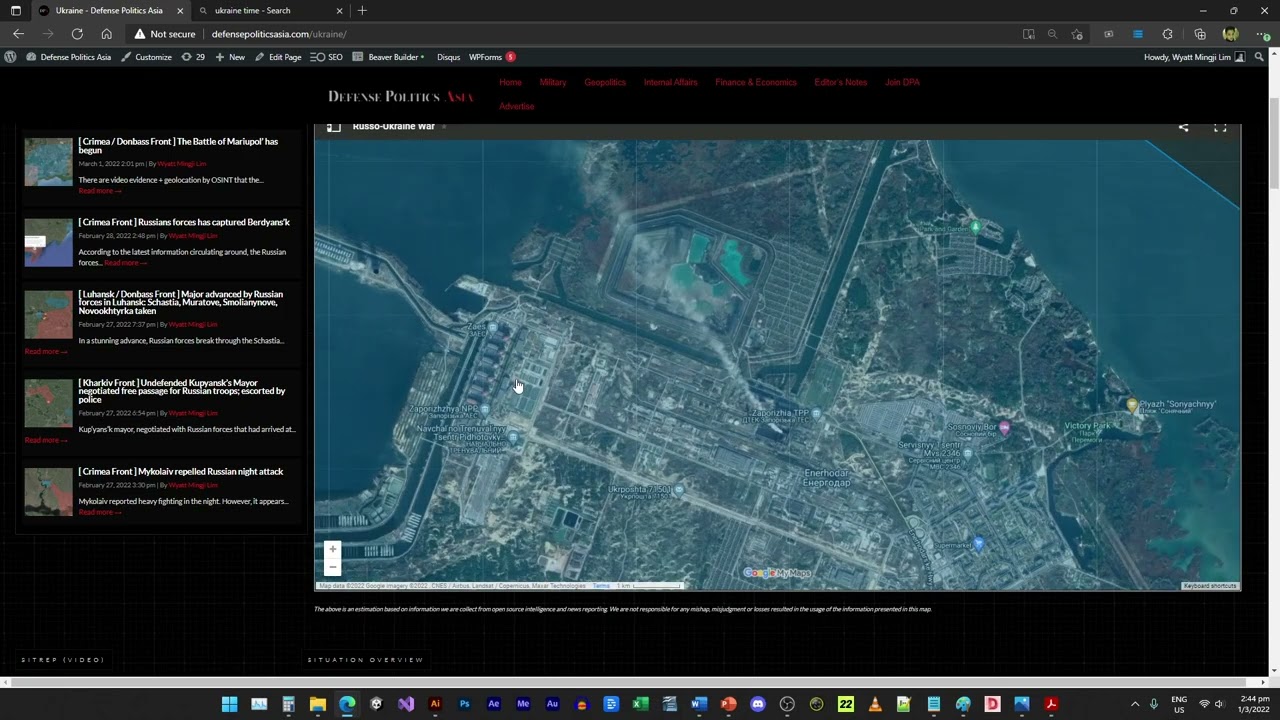Click the map share icon
This screenshot has width=1280, height=720.
(x=1183, y=128)
